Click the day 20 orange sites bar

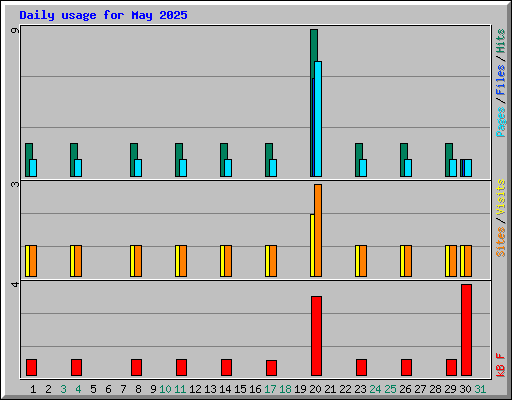point(318,230)
